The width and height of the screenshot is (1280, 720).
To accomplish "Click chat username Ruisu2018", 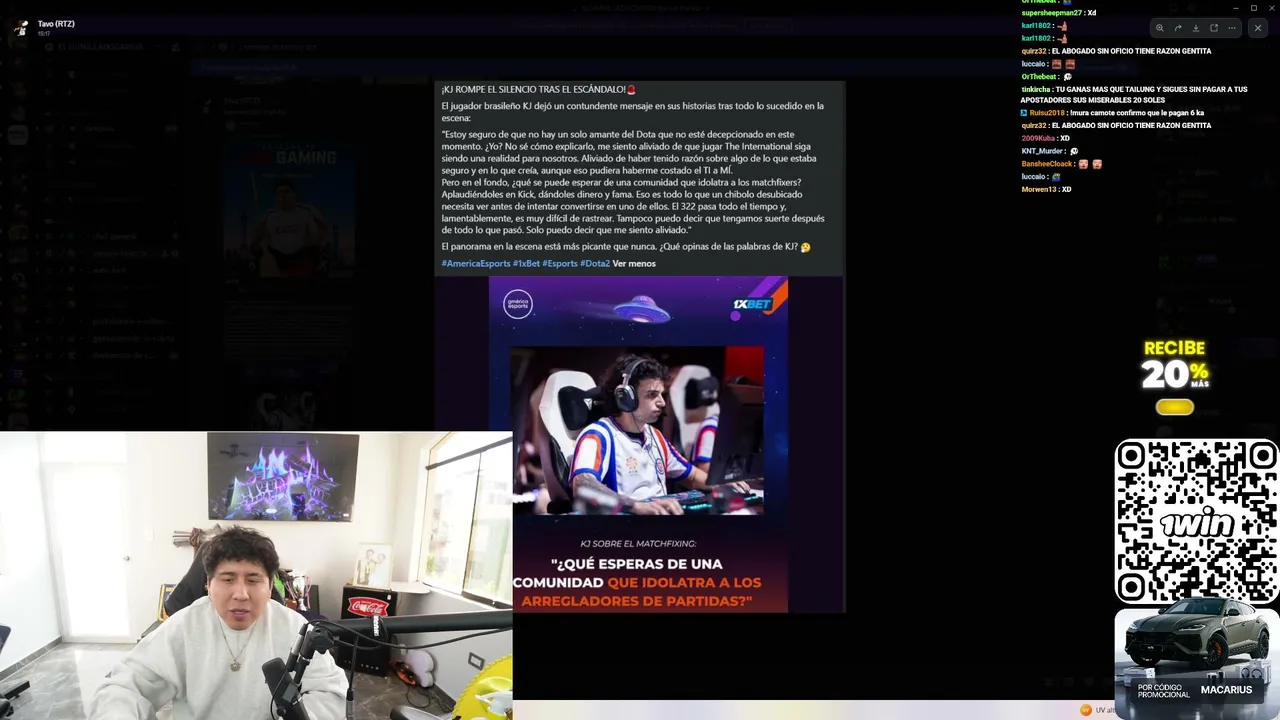I will (1047, 113).
